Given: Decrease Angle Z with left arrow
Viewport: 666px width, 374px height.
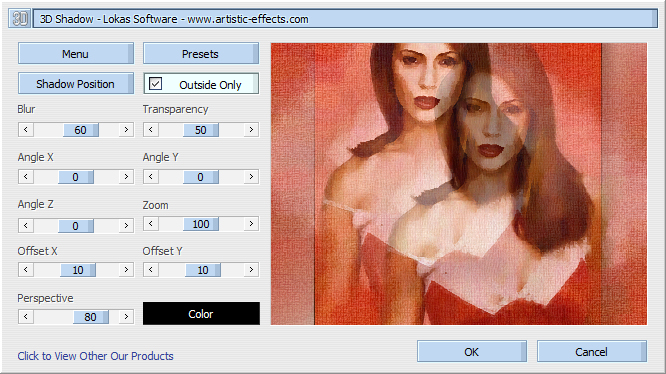Looking at the screenshot, I should coord(26,225).
